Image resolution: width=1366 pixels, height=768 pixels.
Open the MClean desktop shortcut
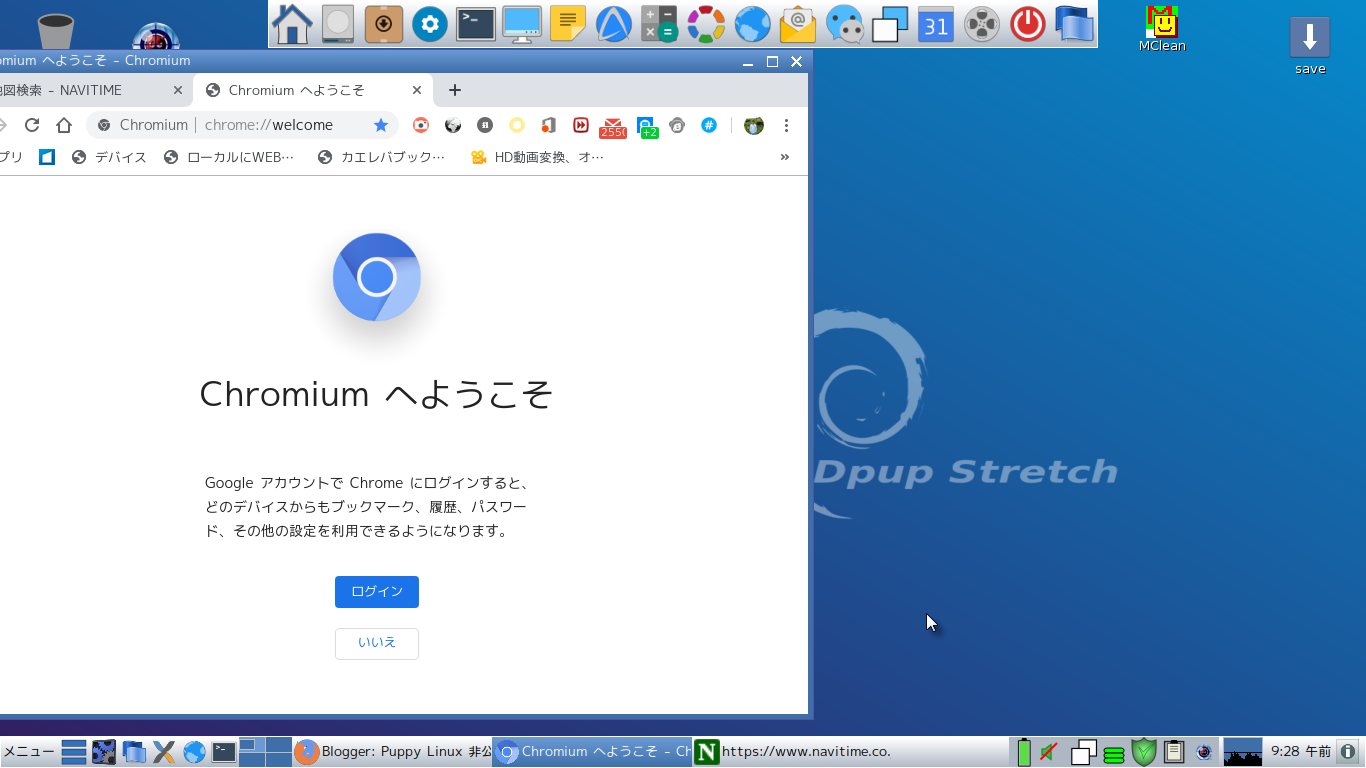1162,29
